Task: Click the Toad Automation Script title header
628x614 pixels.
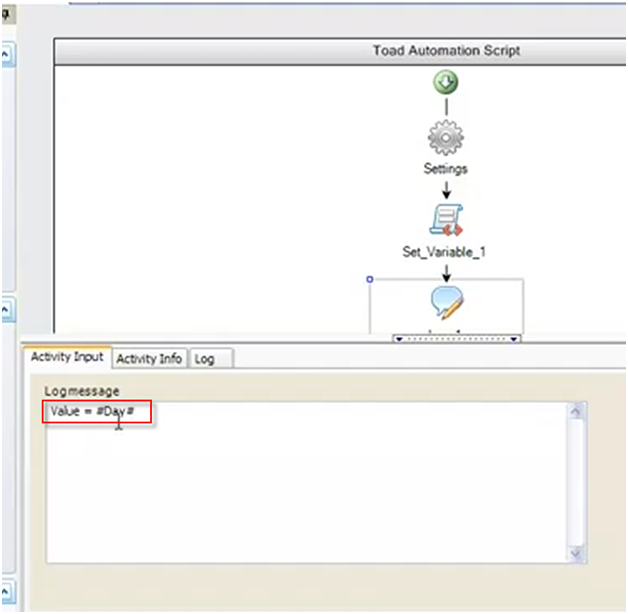Action: point(446,51)
